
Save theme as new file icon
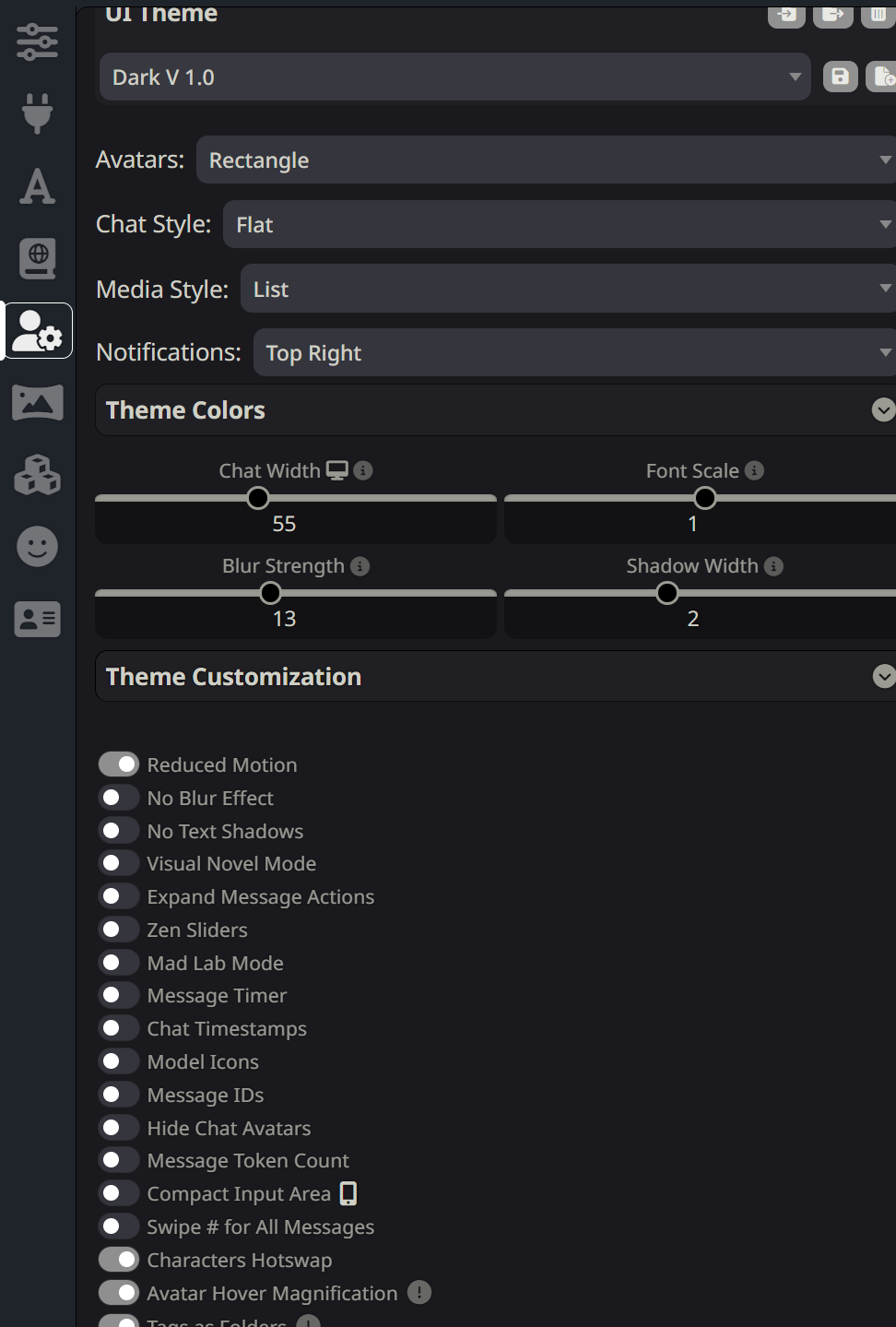(881, 77)
